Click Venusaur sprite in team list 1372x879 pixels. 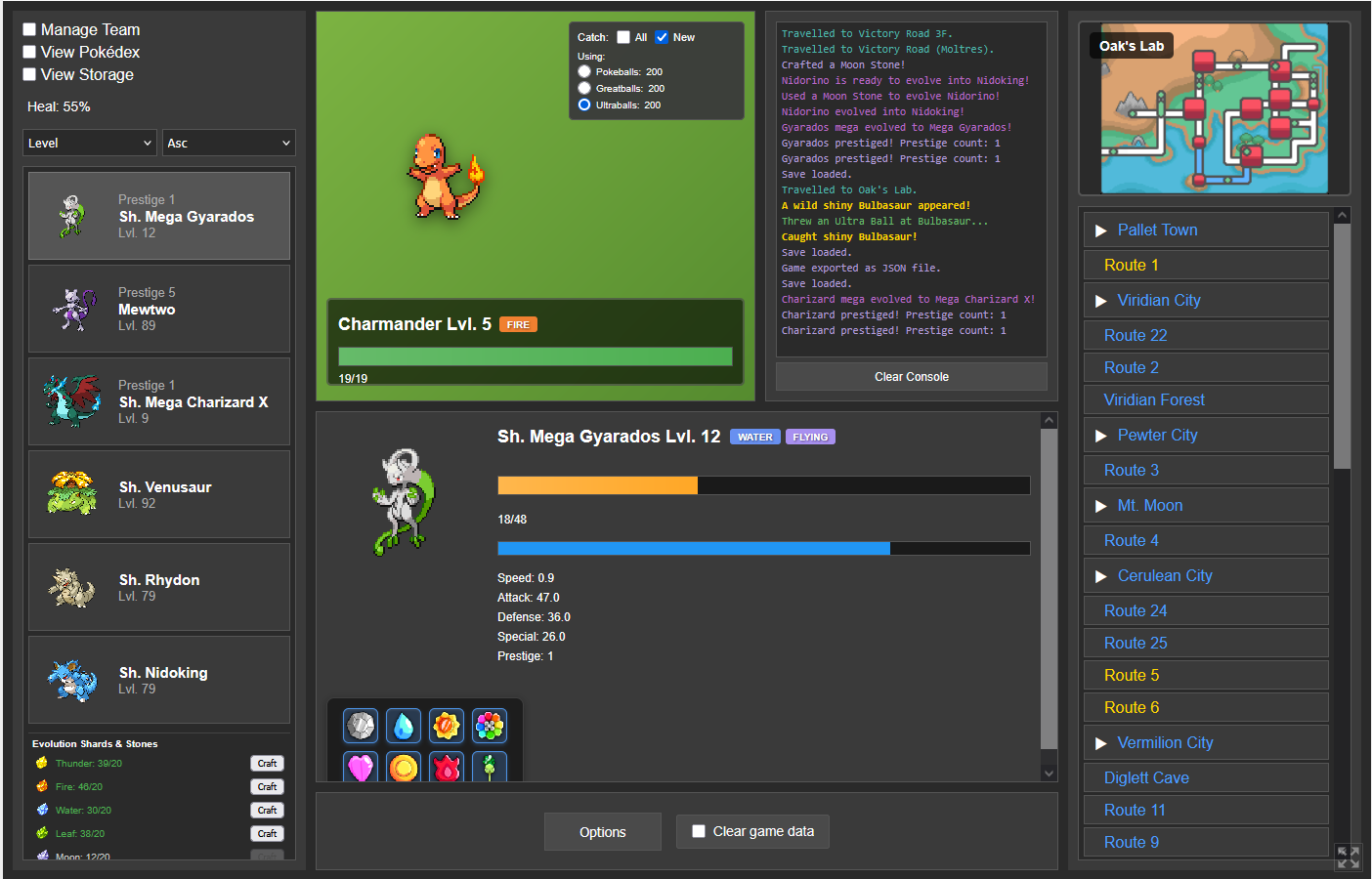[72, 494]
